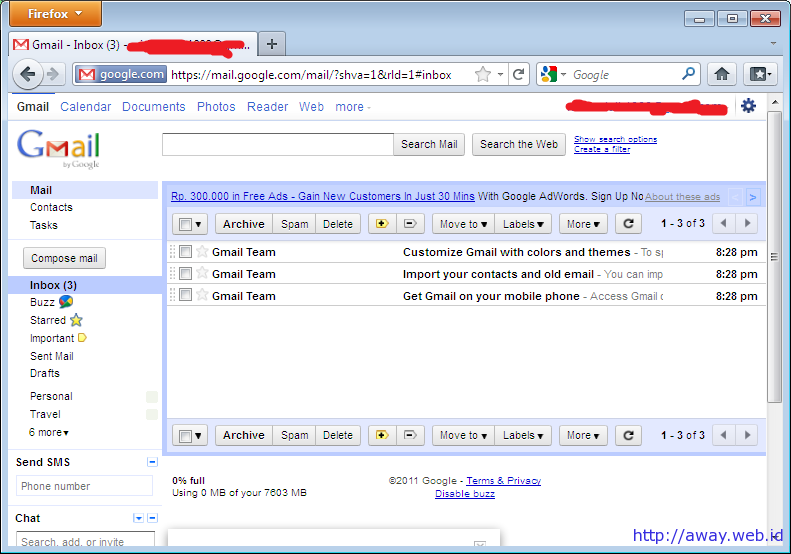Click bottom toolbar mark important plus icon
Image resolution: width=791 pixels, height=554 pixels.
382,435
